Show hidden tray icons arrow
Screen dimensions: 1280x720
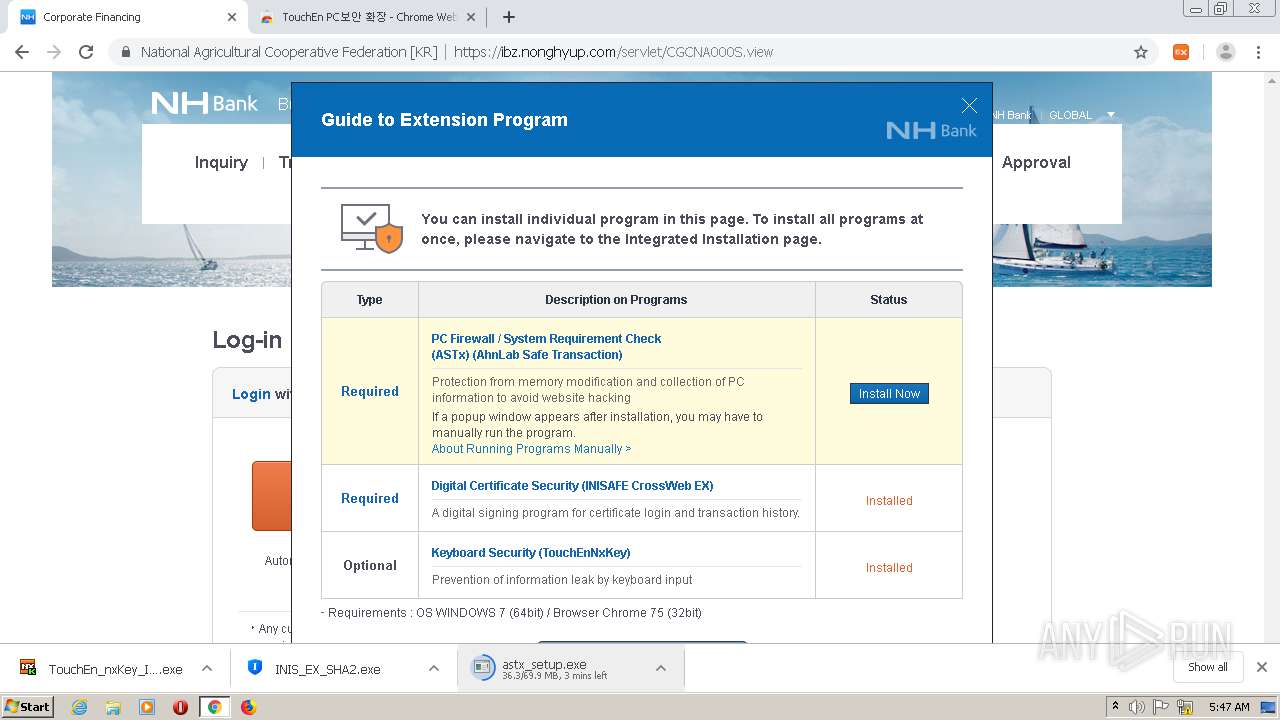tap(1115, 707)
